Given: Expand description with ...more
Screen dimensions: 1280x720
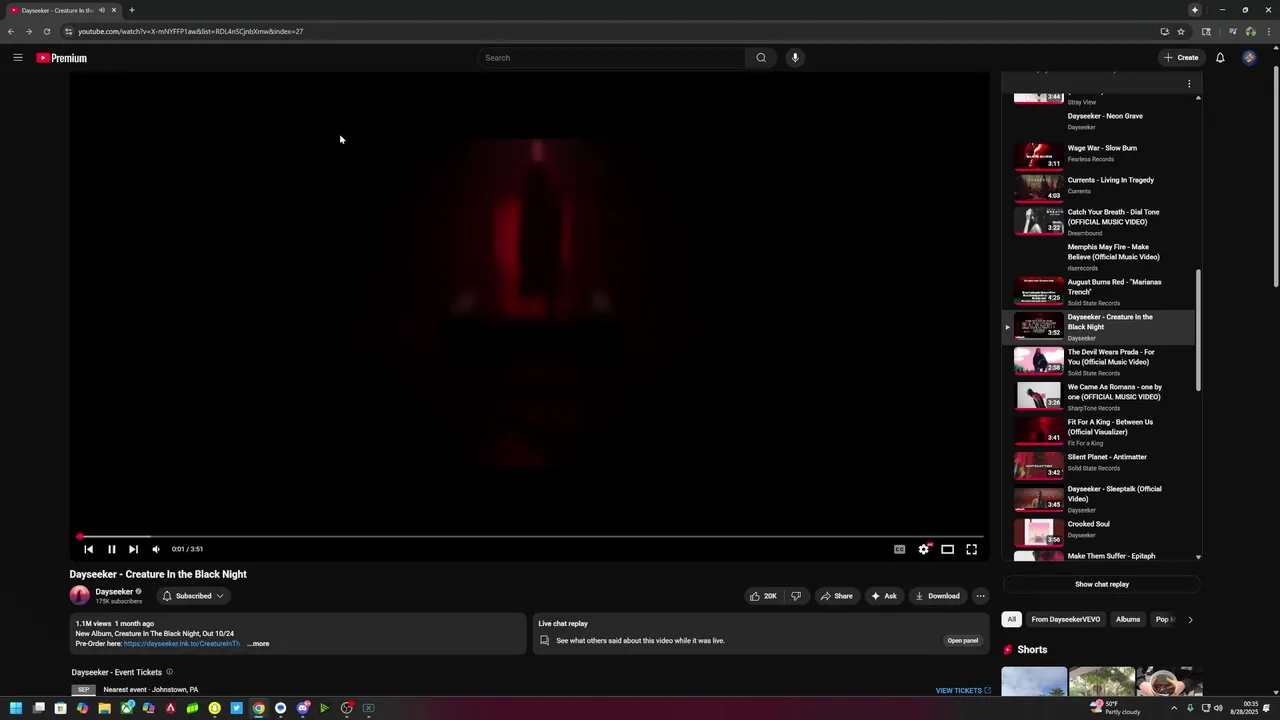Looking at the screenshot, I should click(258, 644).
